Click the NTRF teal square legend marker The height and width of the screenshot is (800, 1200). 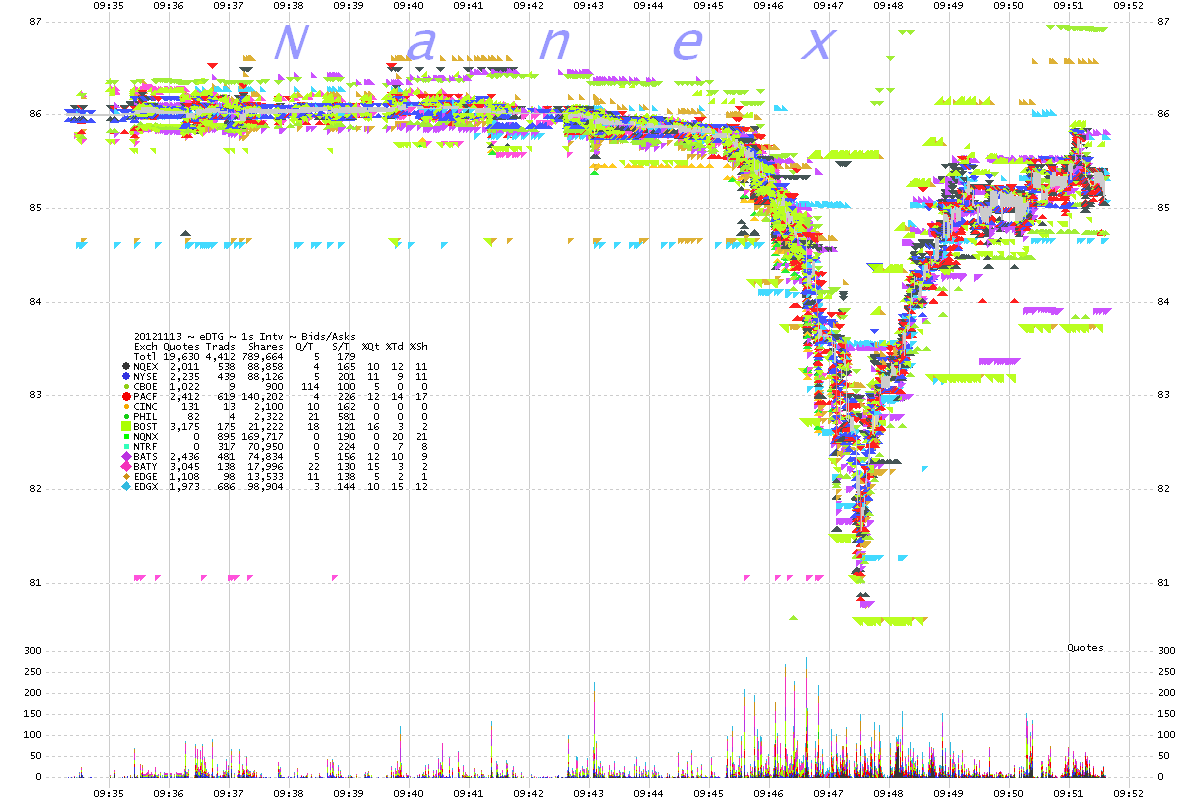coord(125,448)
